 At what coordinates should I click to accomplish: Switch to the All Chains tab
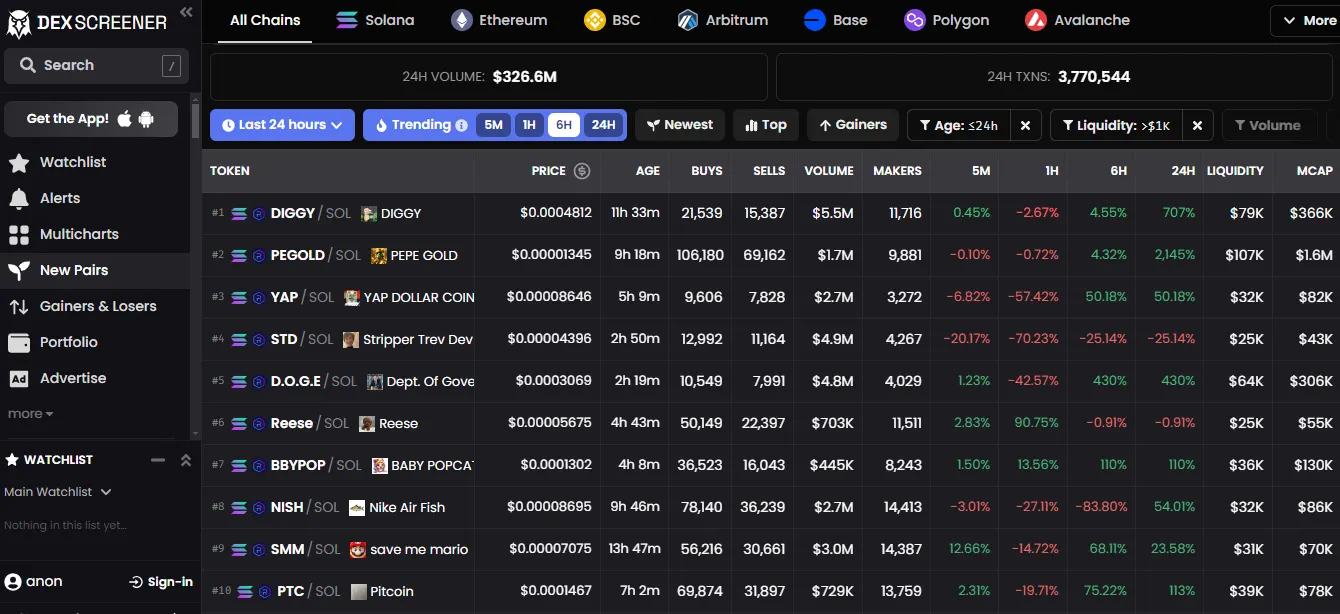(x=264, y=19)
